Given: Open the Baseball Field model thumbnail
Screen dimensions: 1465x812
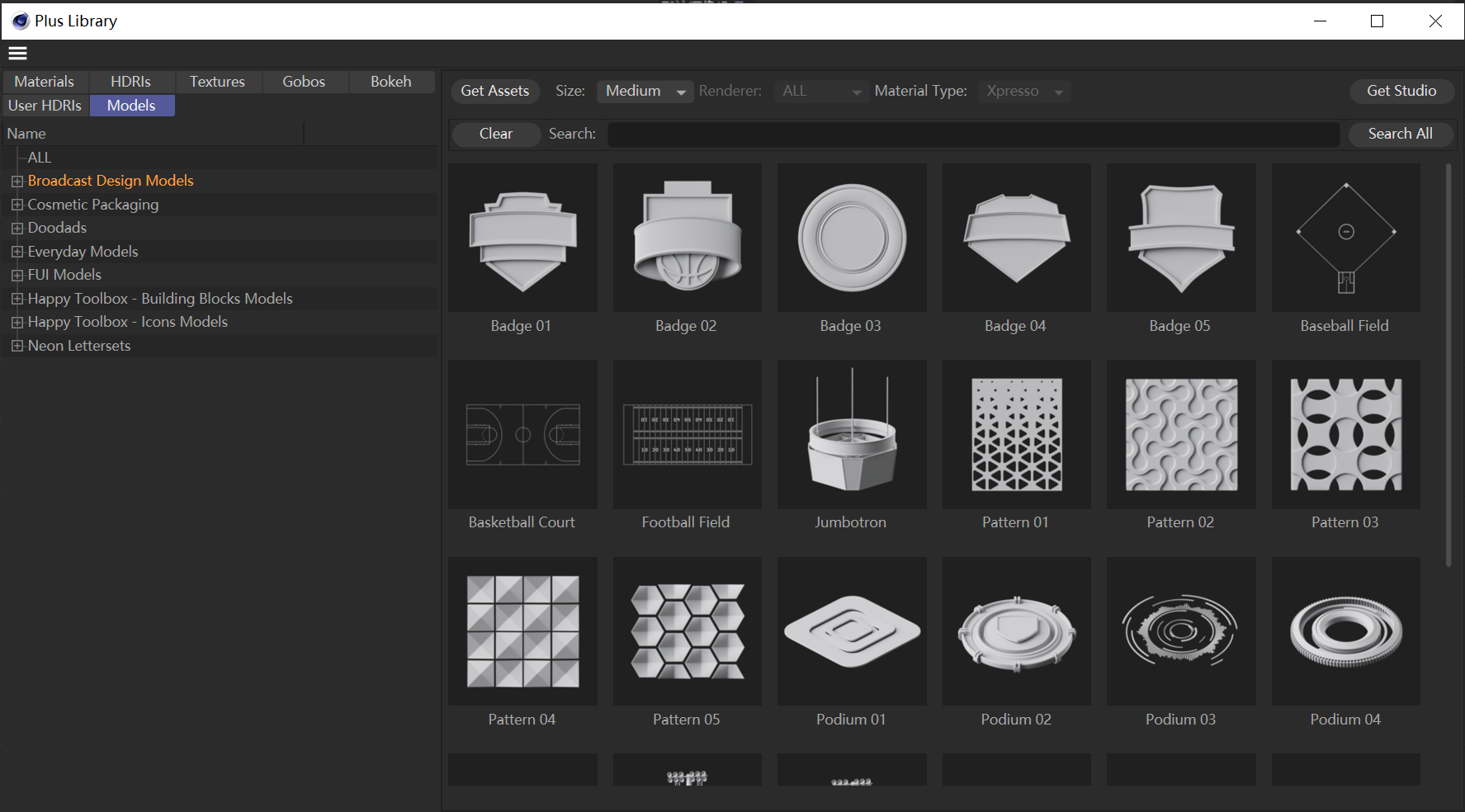Looking at the screenshot, I should (x=1346, y=238).
